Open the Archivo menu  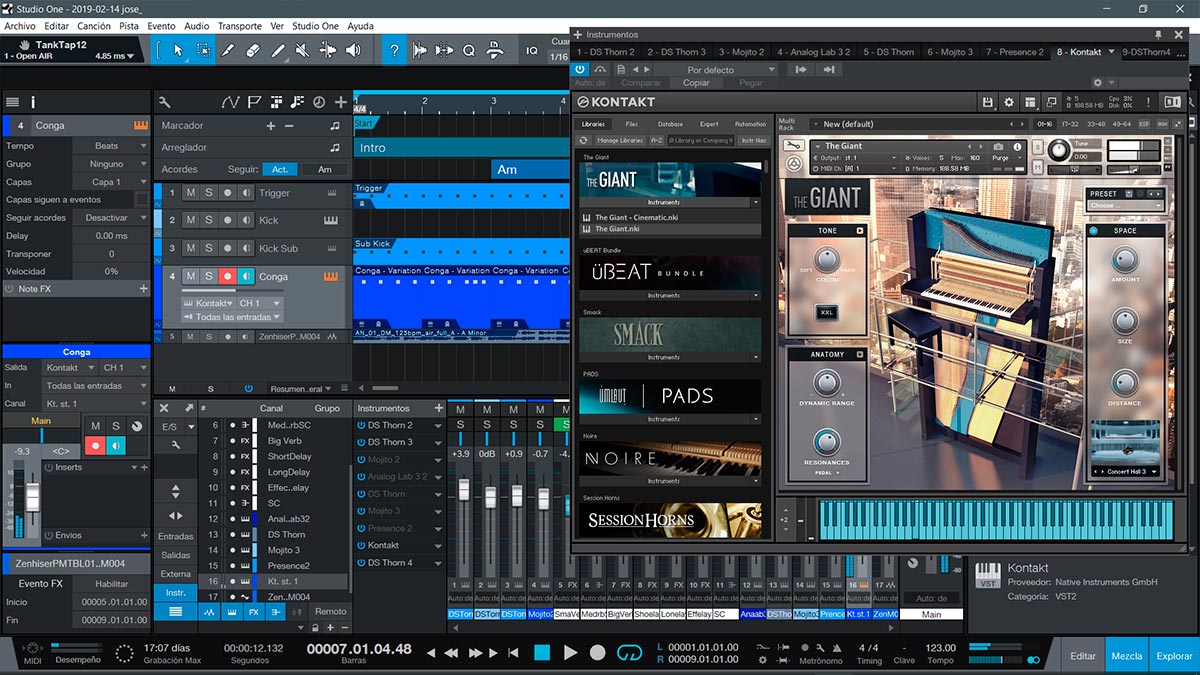(x=20, y=26)
